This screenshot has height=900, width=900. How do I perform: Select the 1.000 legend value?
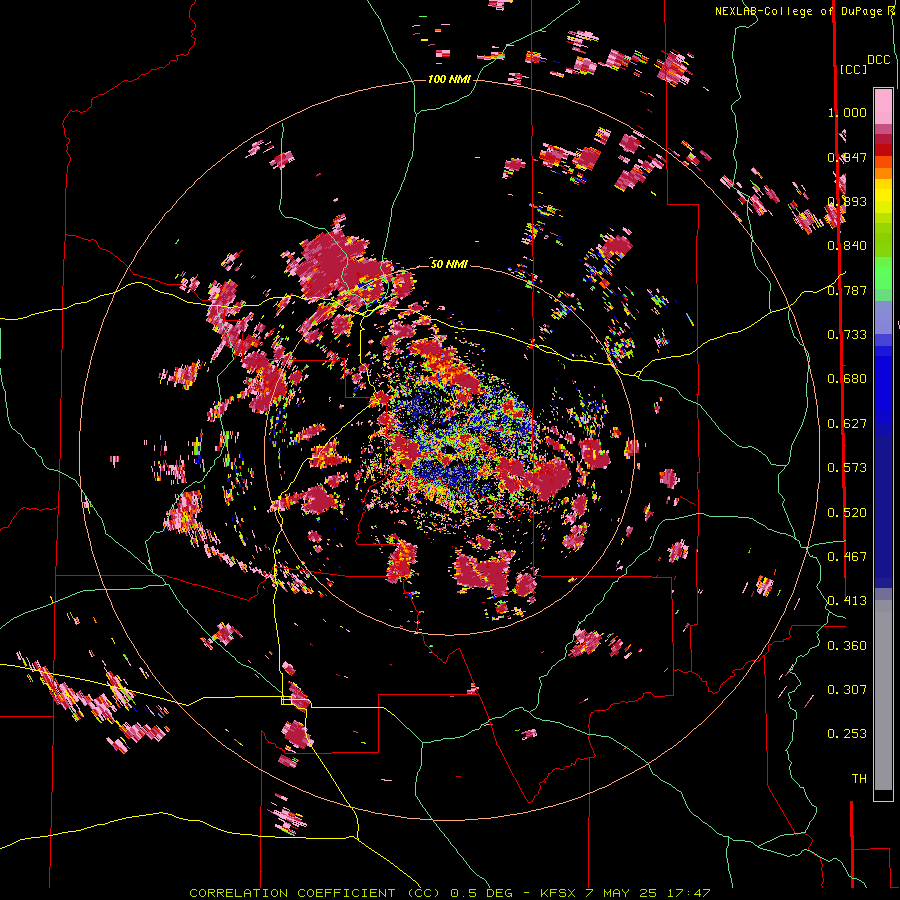pyautogui.click(x=847, y=112)
